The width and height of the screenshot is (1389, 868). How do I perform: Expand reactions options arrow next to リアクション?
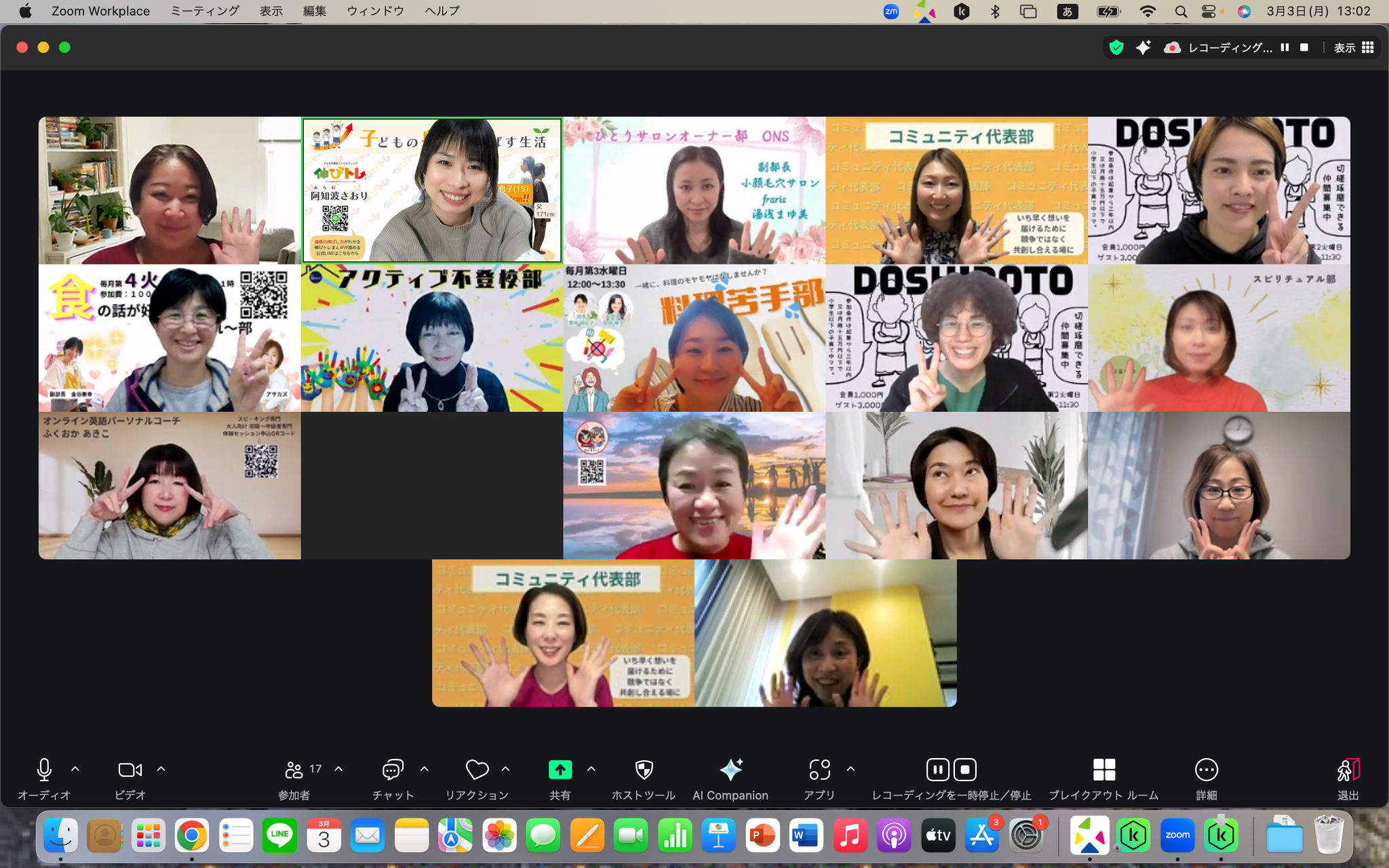click(506, 769)
